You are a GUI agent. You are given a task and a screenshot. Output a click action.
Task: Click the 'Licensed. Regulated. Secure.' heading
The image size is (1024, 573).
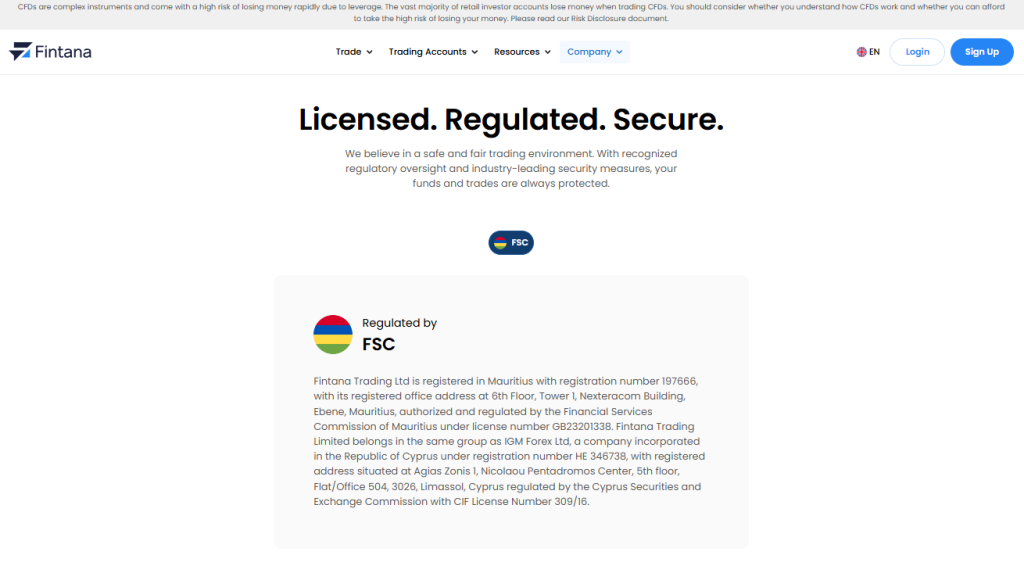pyautogui.click(x=511, y=120)
